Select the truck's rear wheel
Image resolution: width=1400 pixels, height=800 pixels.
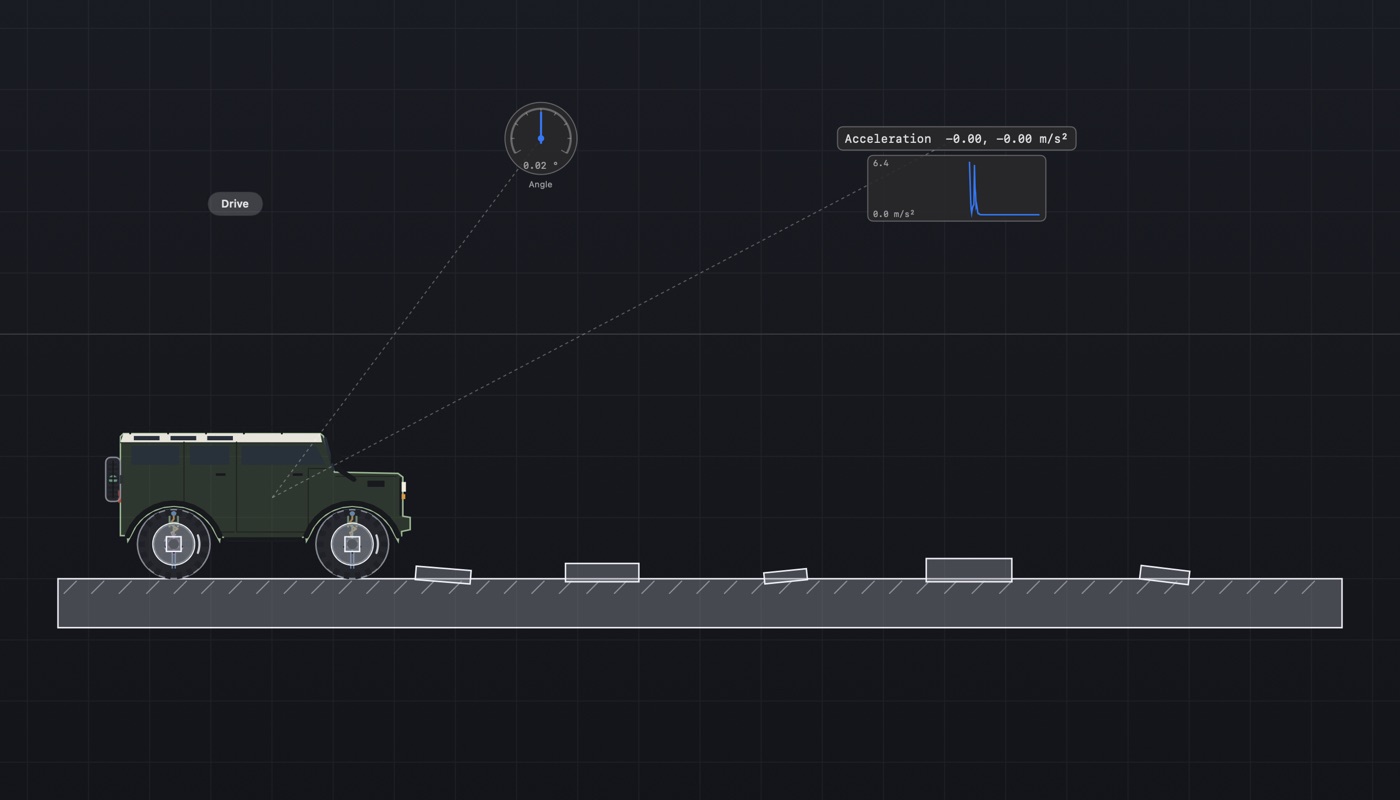(x=174, y=544)
